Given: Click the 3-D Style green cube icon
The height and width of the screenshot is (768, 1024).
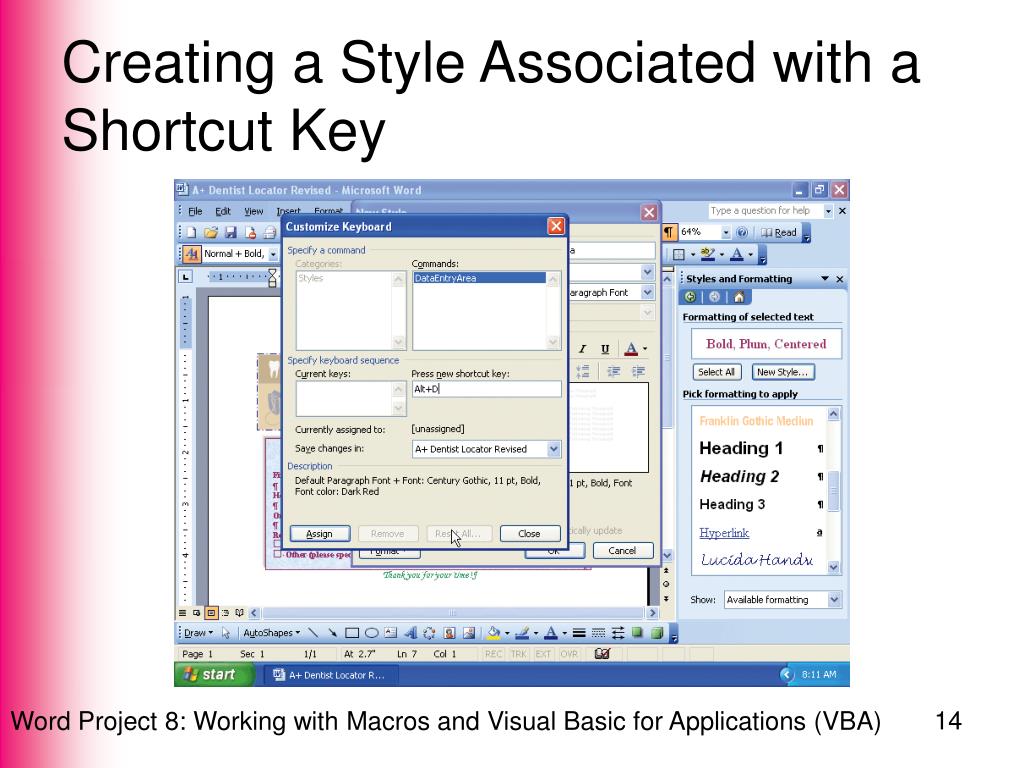Looking at the screenshot, I should pyautogui.click(x=657, y=633).
